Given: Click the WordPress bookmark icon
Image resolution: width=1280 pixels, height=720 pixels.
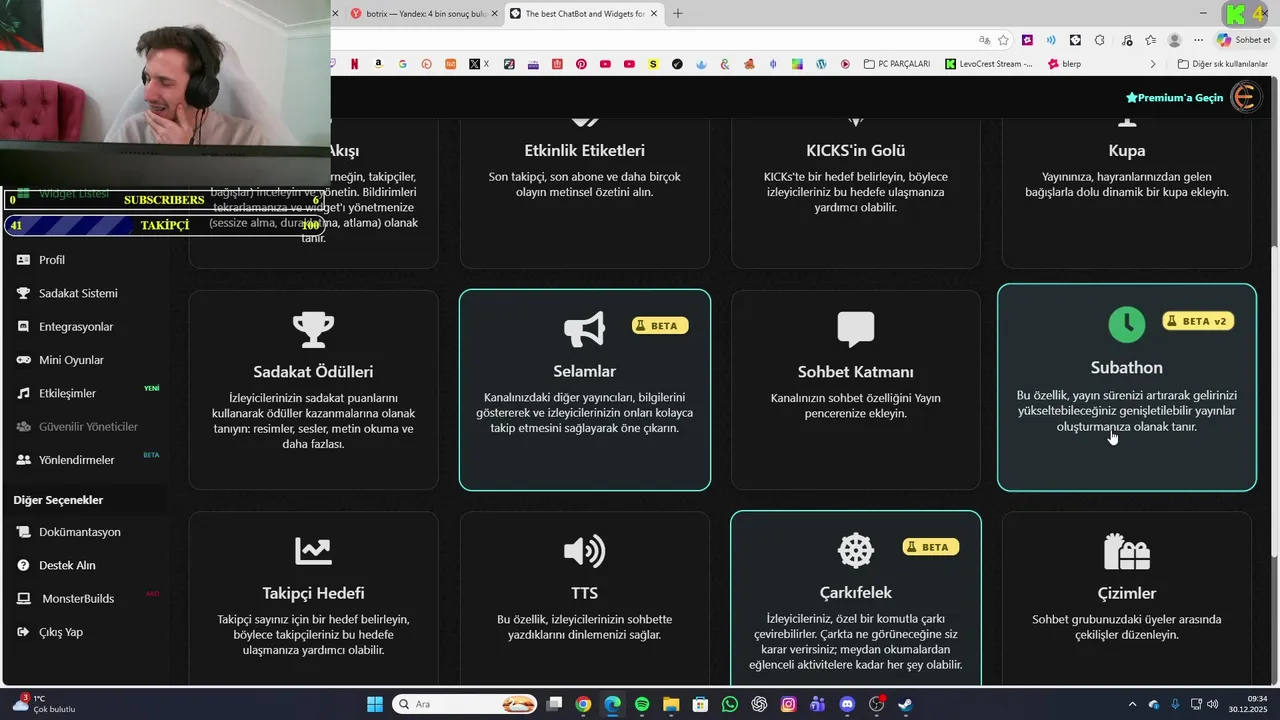Looking at the screenshot, I should click(x=821, y=64).
